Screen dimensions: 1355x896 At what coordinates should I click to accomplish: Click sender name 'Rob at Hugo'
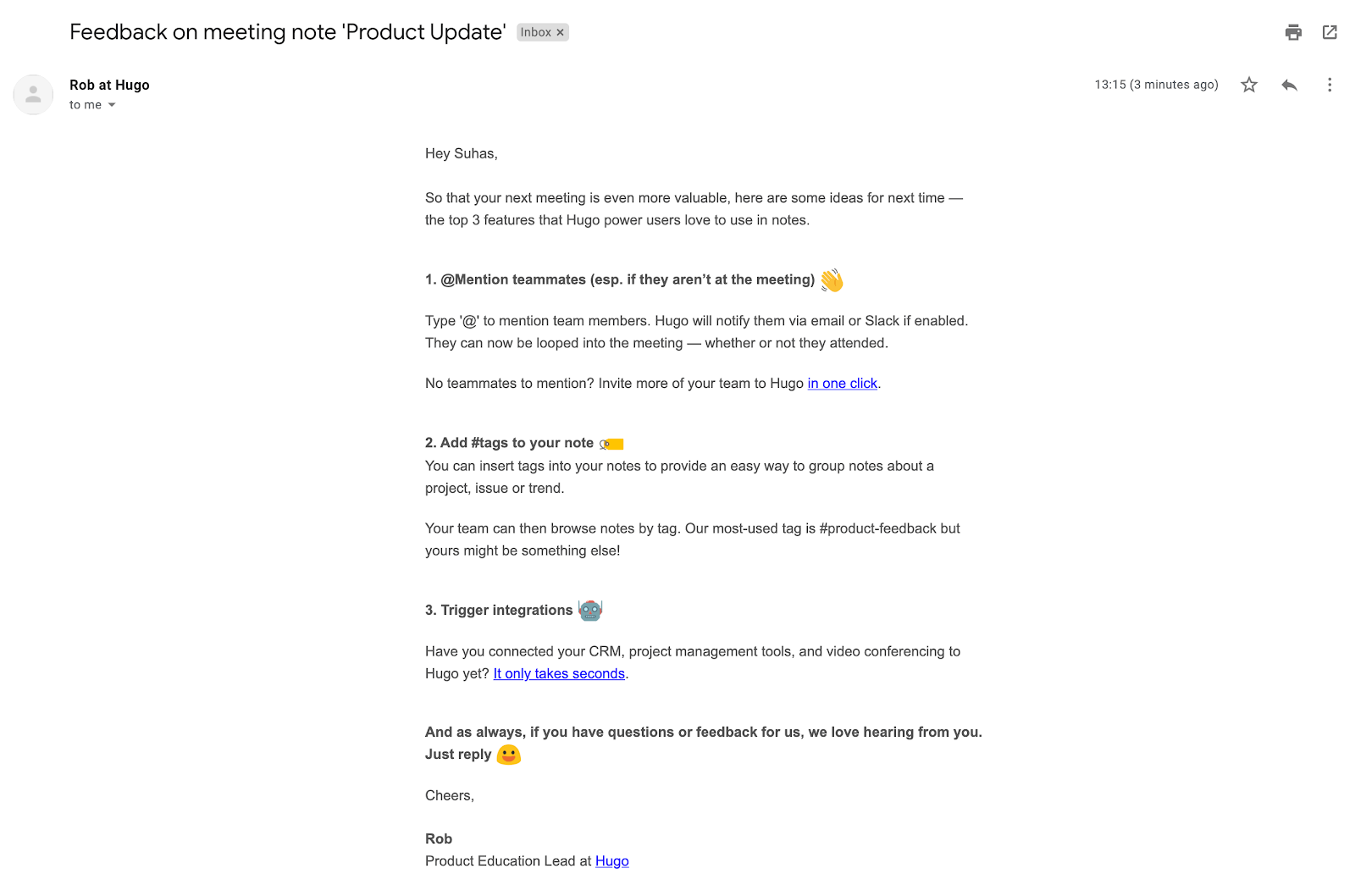[x=109, y=85]
